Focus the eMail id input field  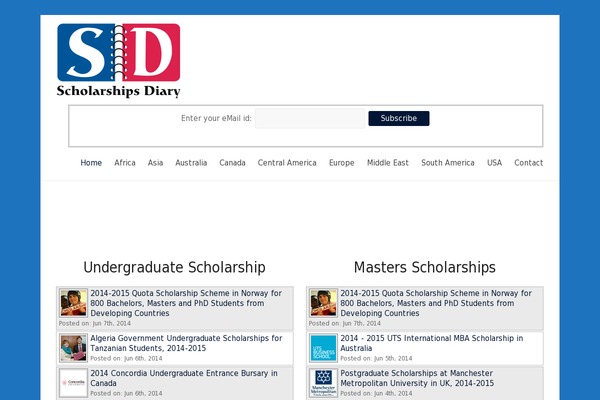310,118
